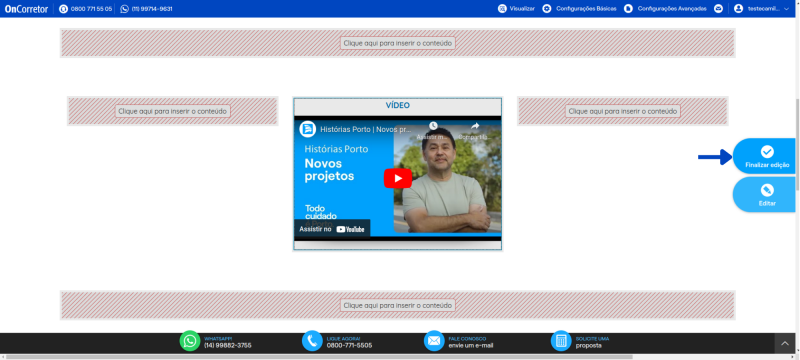Image resolution: width=800 pixels, height=360 pixels.
Task: Select the VÍDEO block title
Action: click(x=397, y=106)
